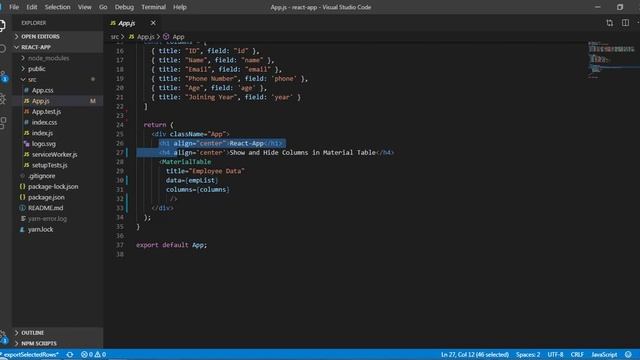Screen dimensions: 640x360
Task: Expand the NPM SCRIPTS section
Action: pos(57,343)
